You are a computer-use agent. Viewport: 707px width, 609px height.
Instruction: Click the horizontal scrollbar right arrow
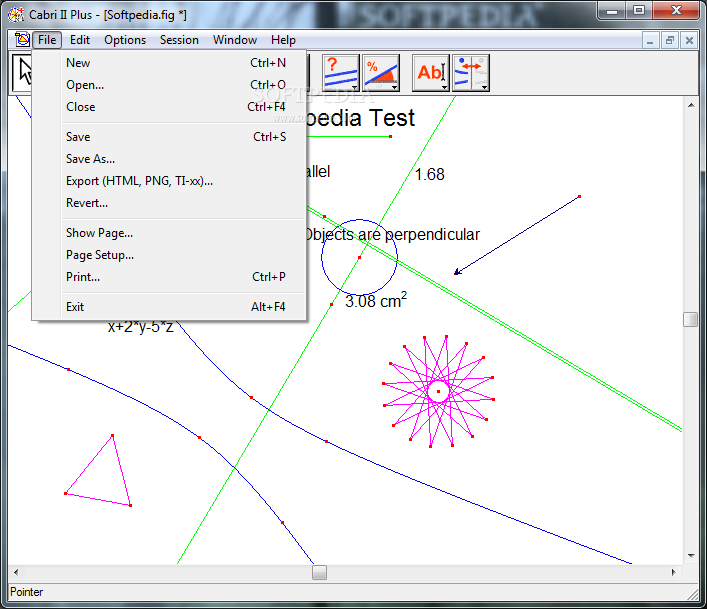pos(674,572)
